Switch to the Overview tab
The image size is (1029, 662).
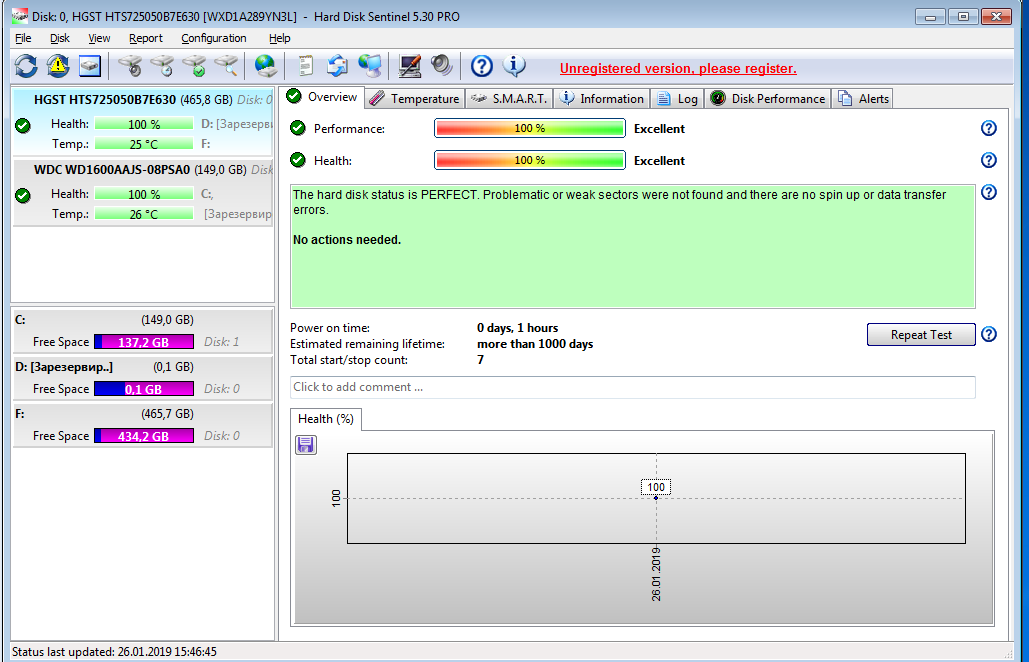pos(322,97)
